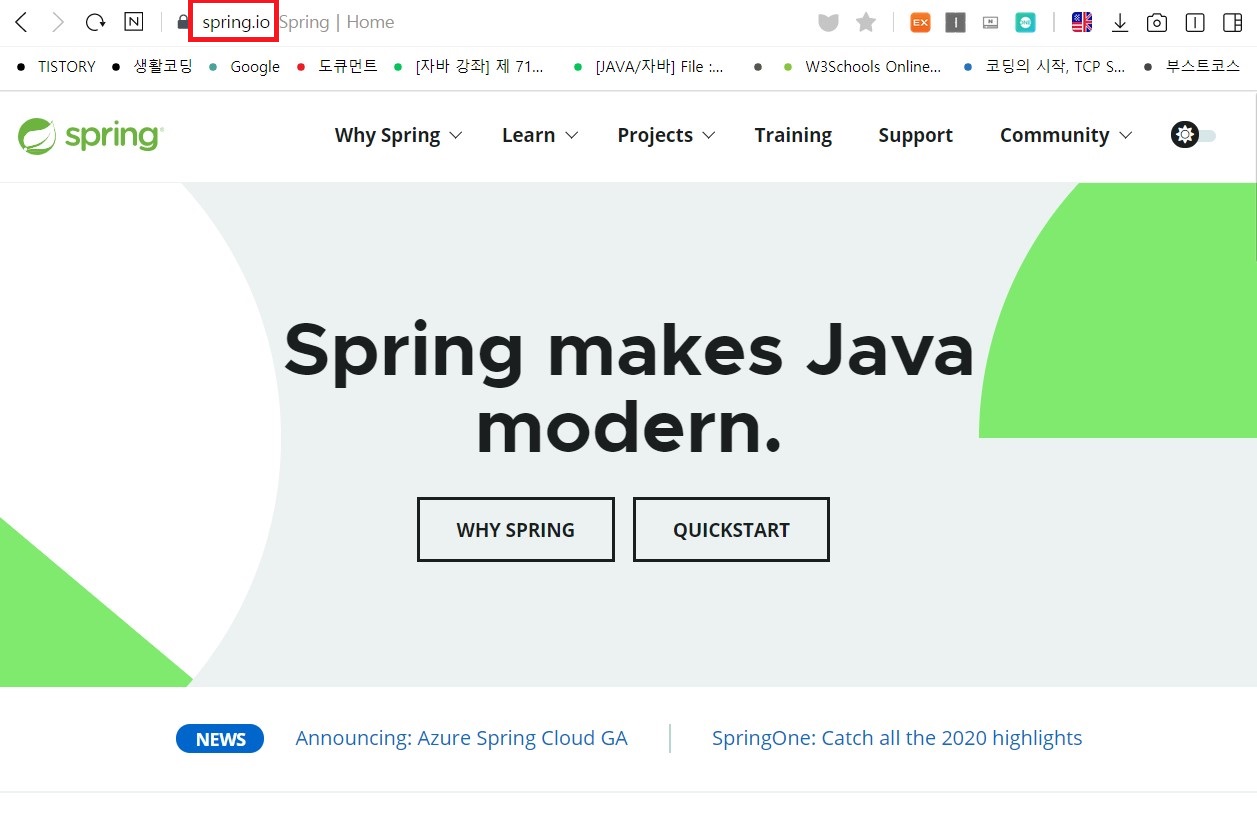Click the monitor-shaped N extension icon
The image size is (1257, 828).
(990, 22)
